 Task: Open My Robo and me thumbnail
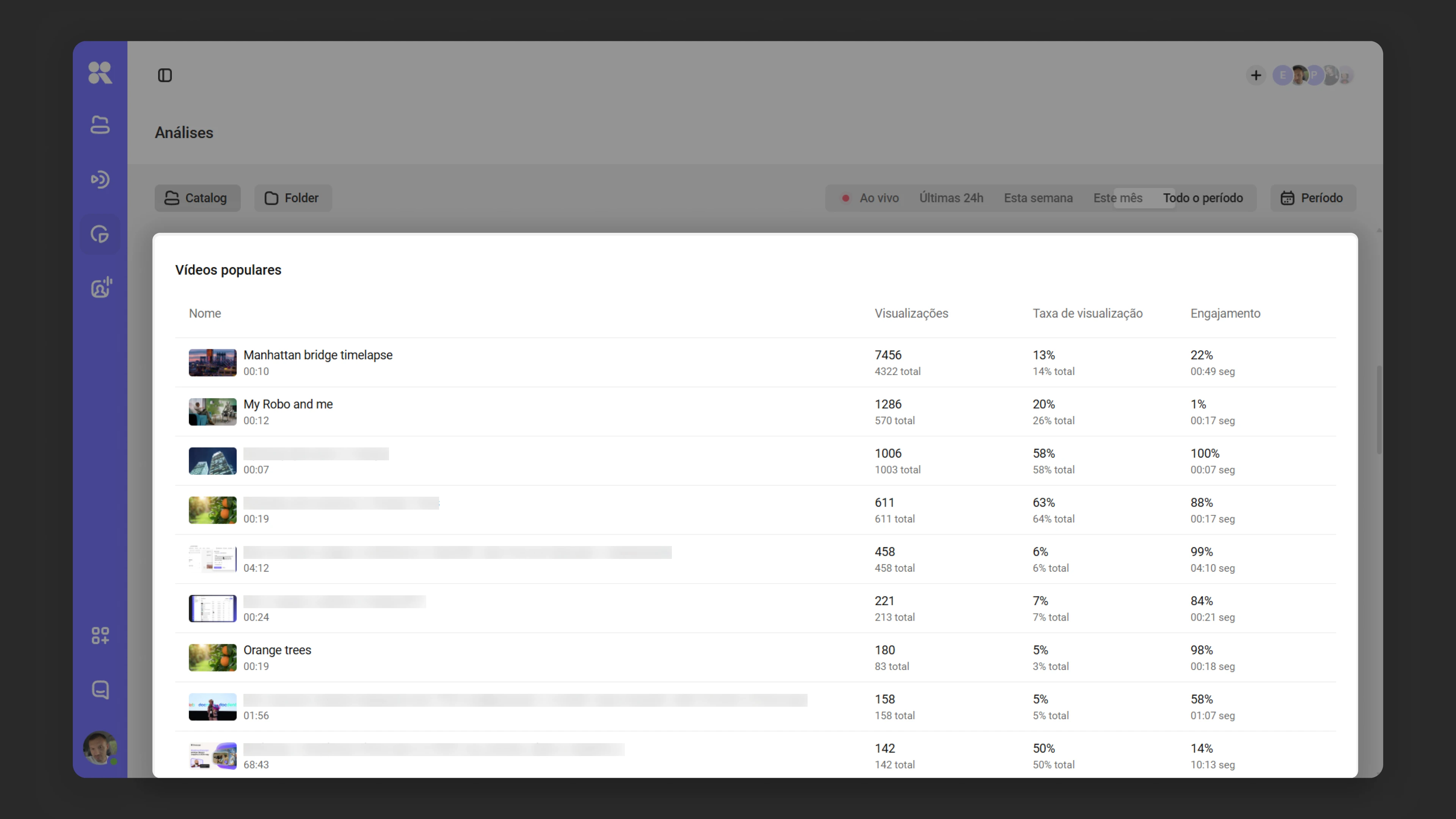(212, 411)
